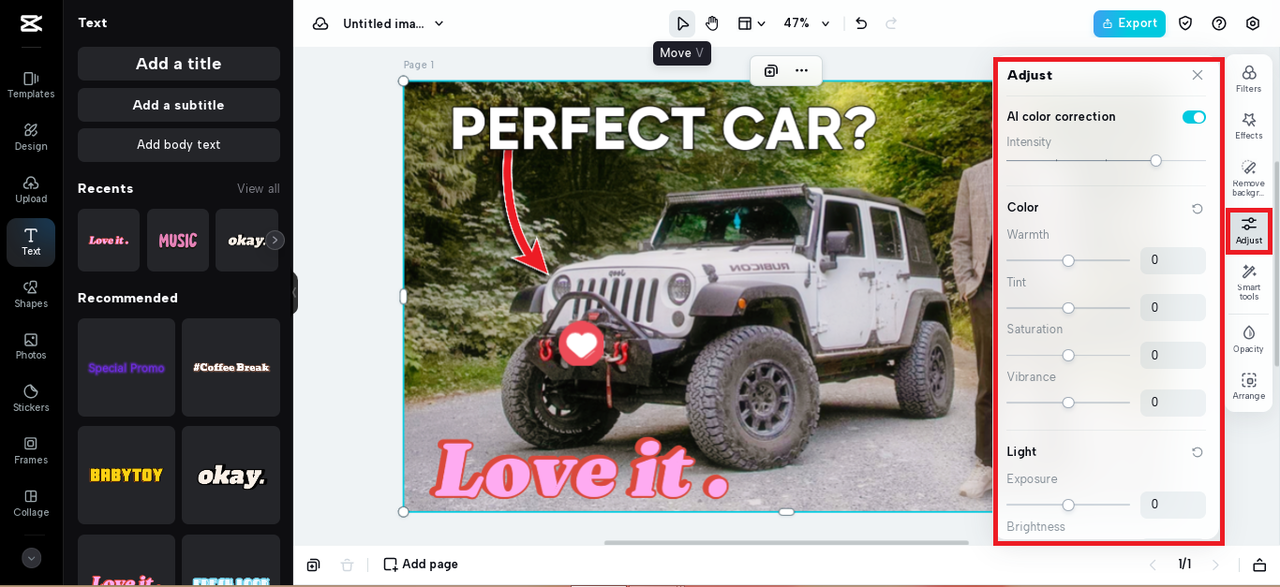
Task: Adjust the Intensity slider handle
Action: (1156, 160)
